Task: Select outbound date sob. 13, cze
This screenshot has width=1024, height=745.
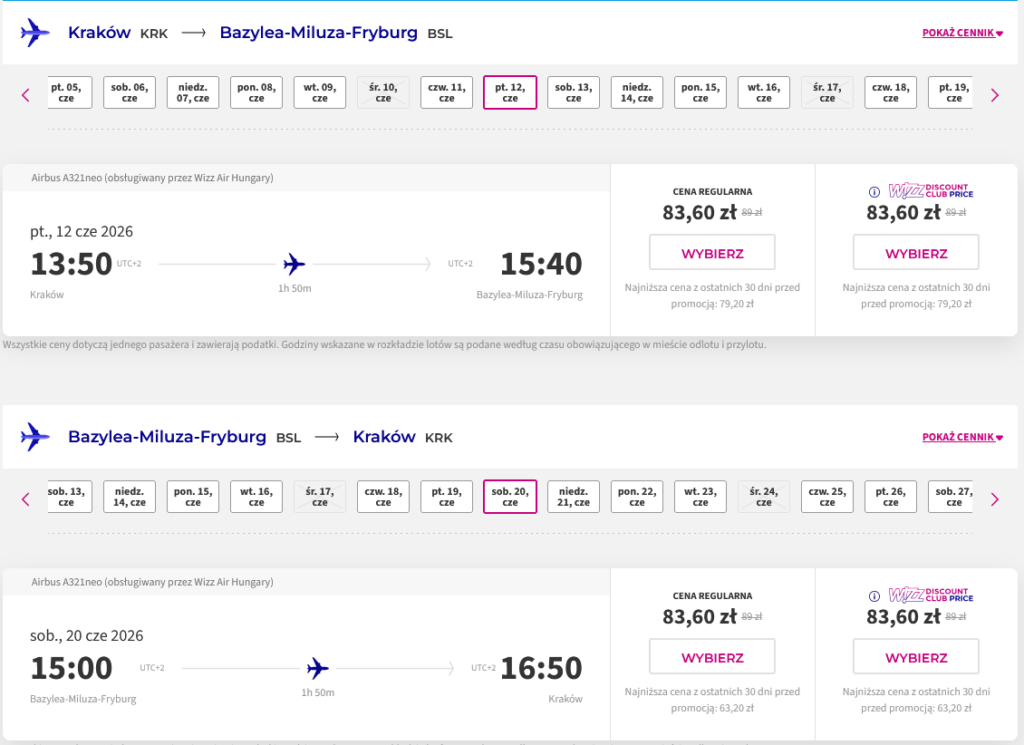Action: (573, 92)
